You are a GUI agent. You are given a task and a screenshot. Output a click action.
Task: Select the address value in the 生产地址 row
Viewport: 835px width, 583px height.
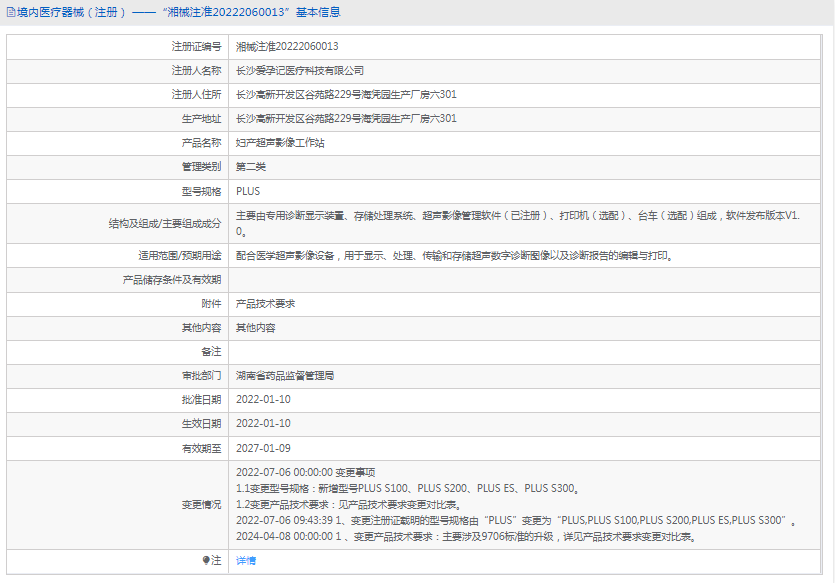pyautogui.click(x=346, y=118)
